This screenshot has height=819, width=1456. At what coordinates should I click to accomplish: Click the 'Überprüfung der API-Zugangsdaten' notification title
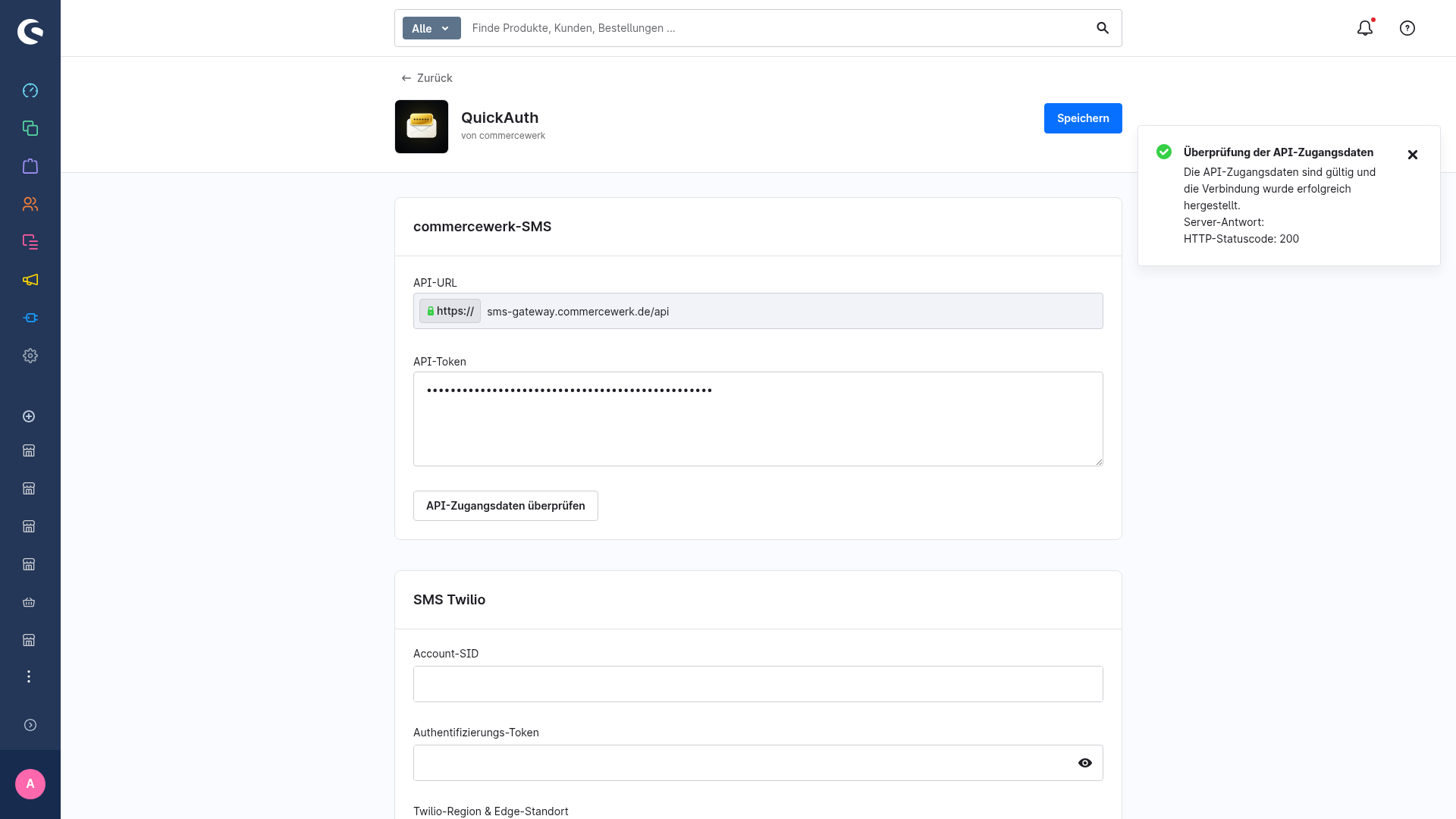coord(1279,152)
